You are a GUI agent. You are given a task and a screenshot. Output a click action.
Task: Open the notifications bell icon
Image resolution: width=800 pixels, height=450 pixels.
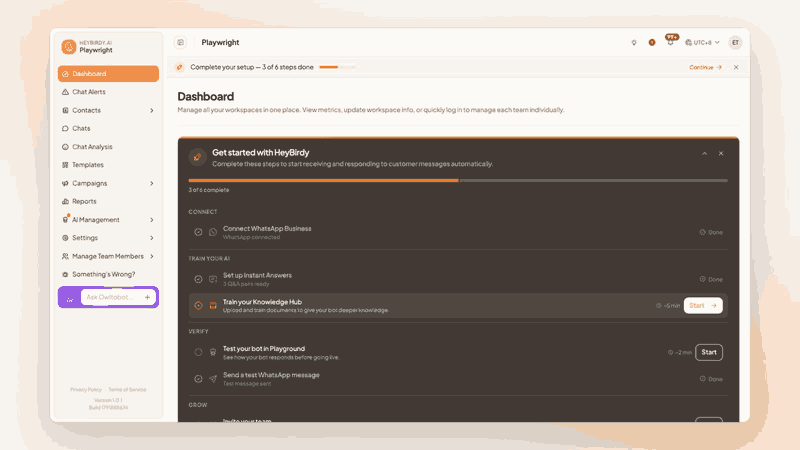[x=670, y=42]
